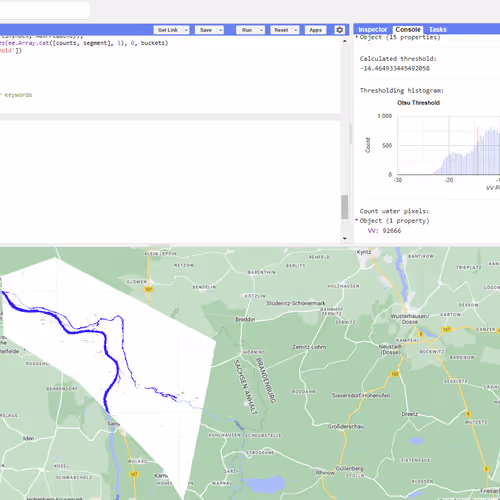Screen dimensions: 500x500
Task: Click the Reset button
Action: (281, 30)
